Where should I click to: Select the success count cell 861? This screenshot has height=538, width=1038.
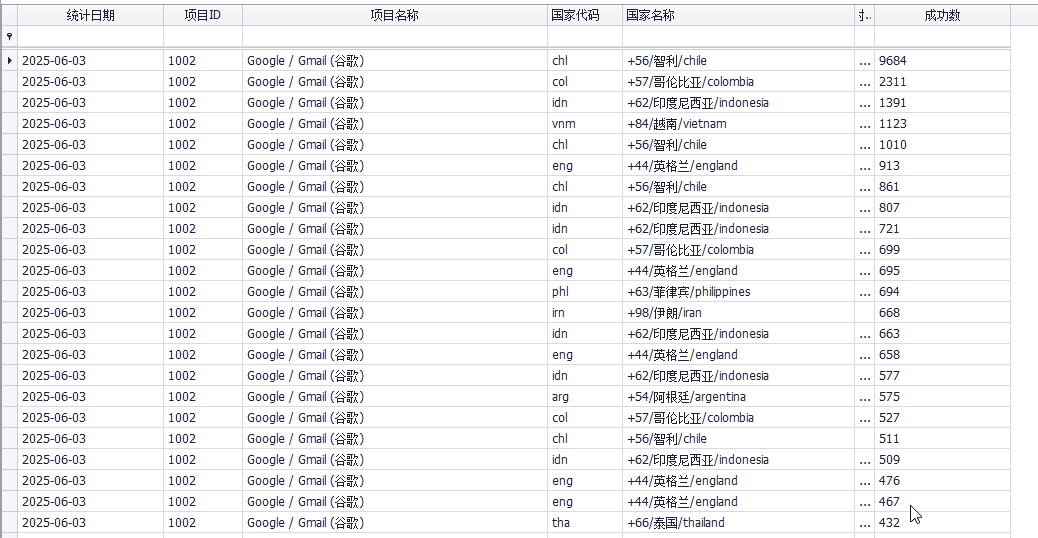point(942,187)
